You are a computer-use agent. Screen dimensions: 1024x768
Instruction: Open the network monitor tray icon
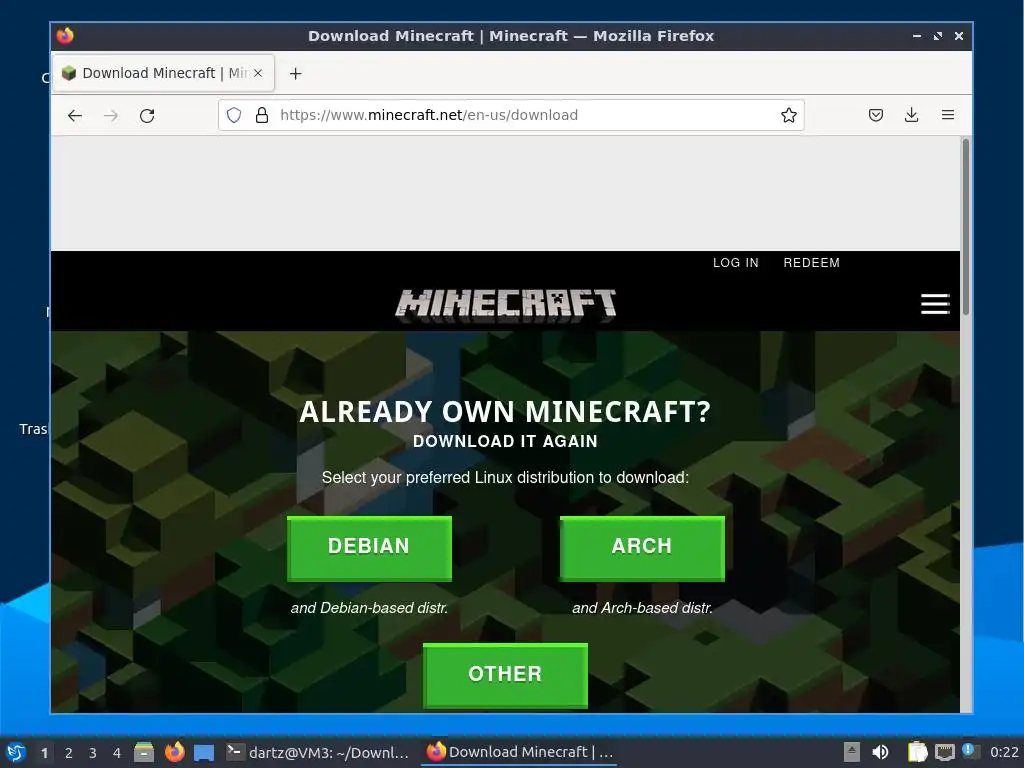944,752
